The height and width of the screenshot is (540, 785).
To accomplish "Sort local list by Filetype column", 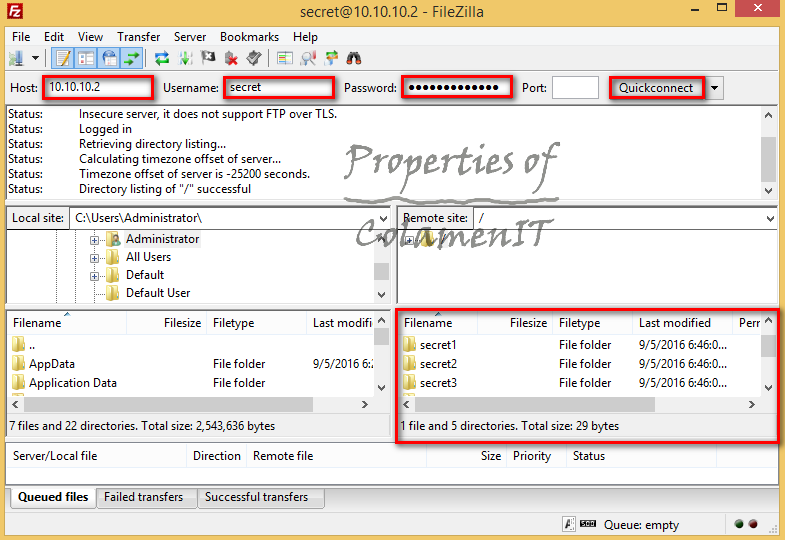I will 256,323.
